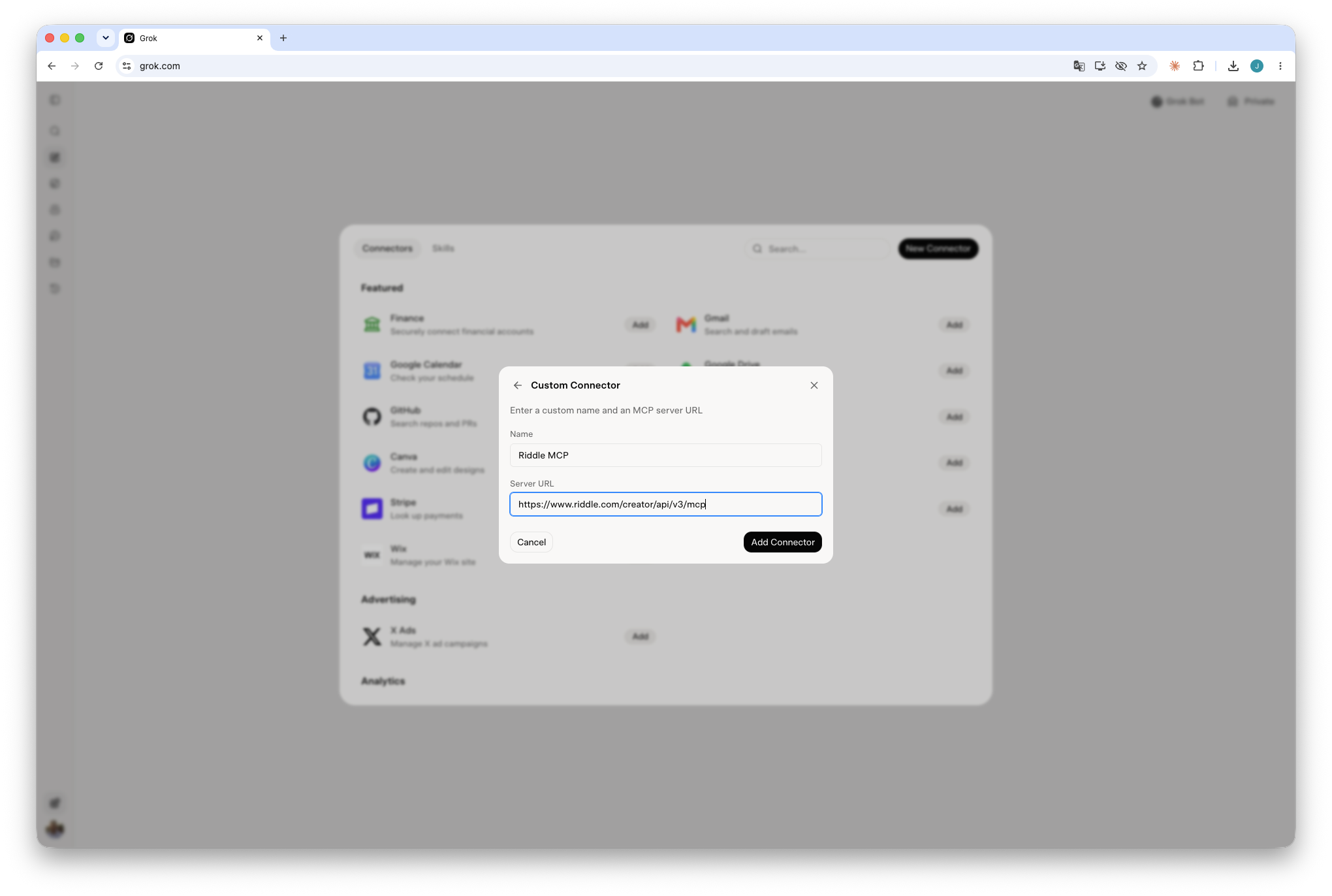
Task: Toggle the Grok sidebar panel icon
Action: pyautogui.click(x=55, y=100)
